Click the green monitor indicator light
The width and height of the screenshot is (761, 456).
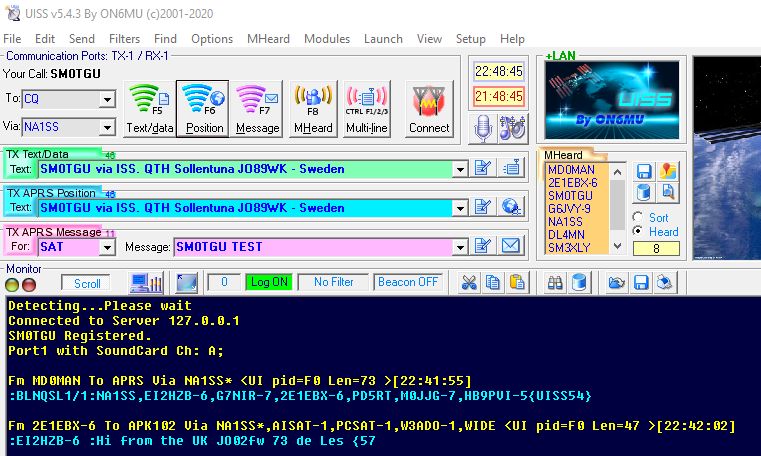[x=12, y=285]
